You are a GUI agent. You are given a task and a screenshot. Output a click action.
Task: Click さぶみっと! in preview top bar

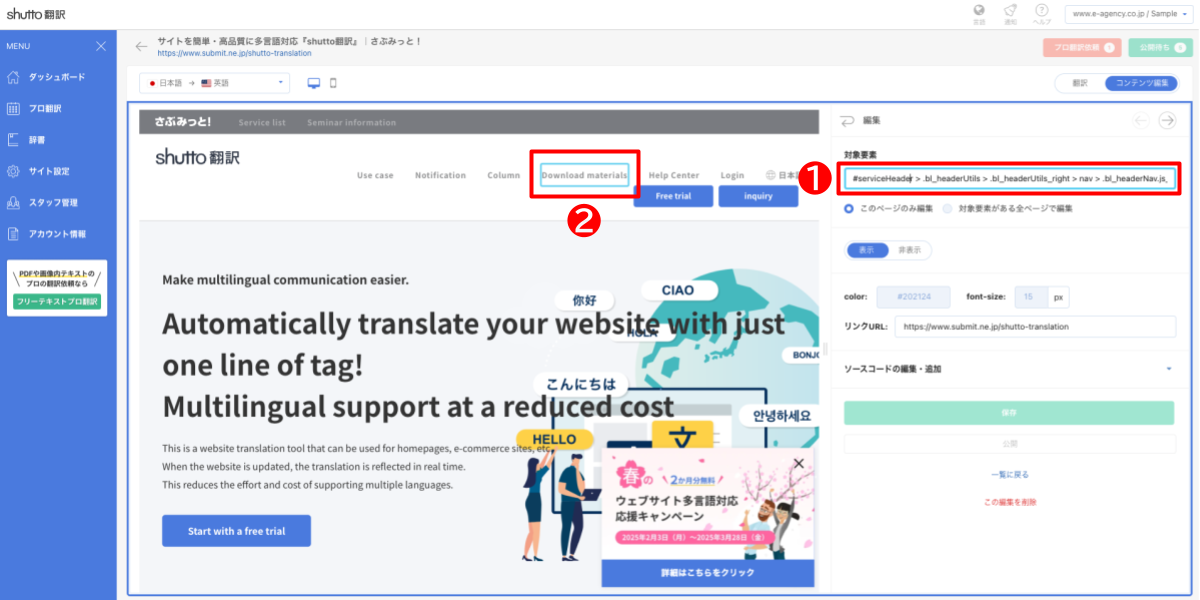tap(183, 122)
